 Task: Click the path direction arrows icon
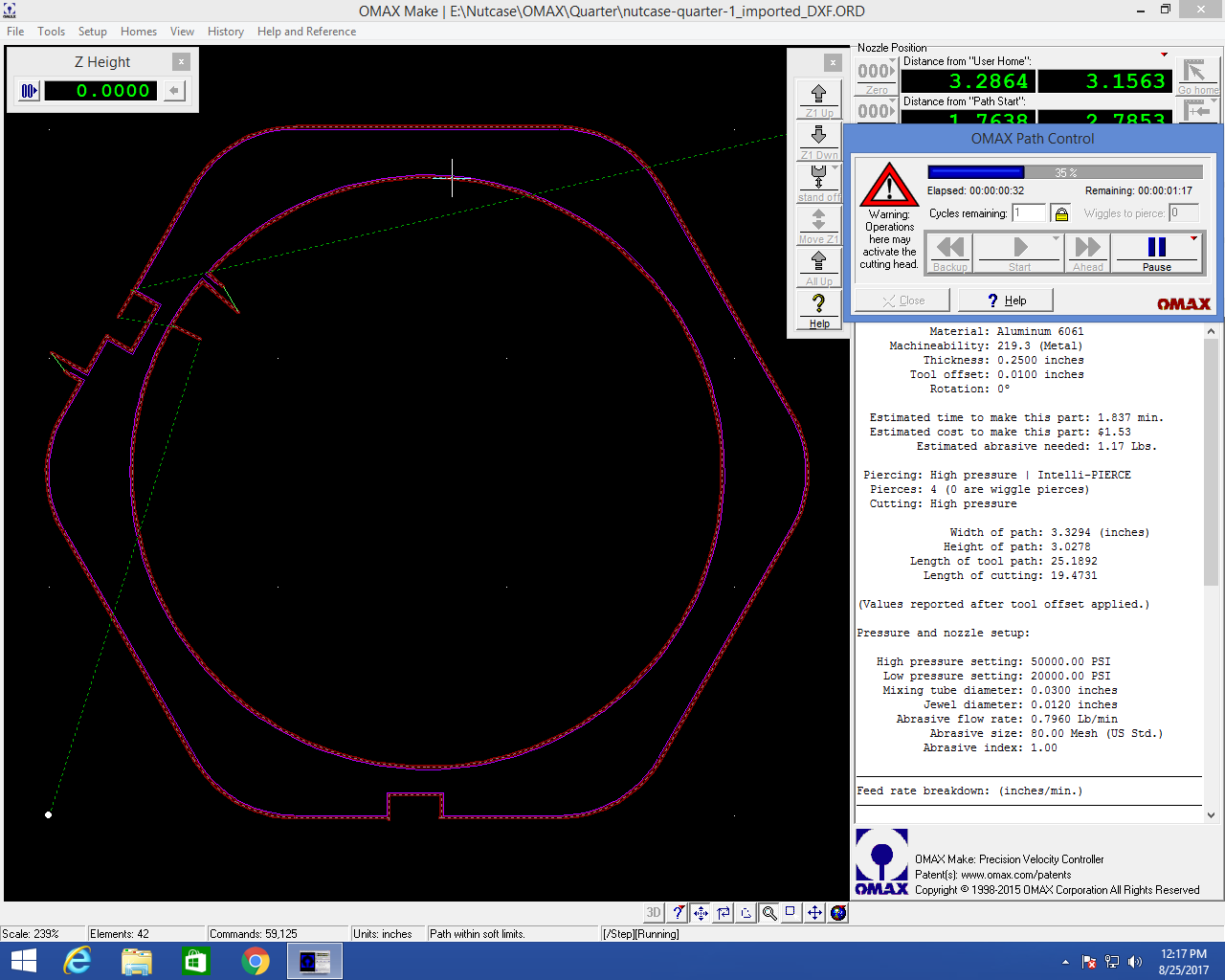click(724, 913)
